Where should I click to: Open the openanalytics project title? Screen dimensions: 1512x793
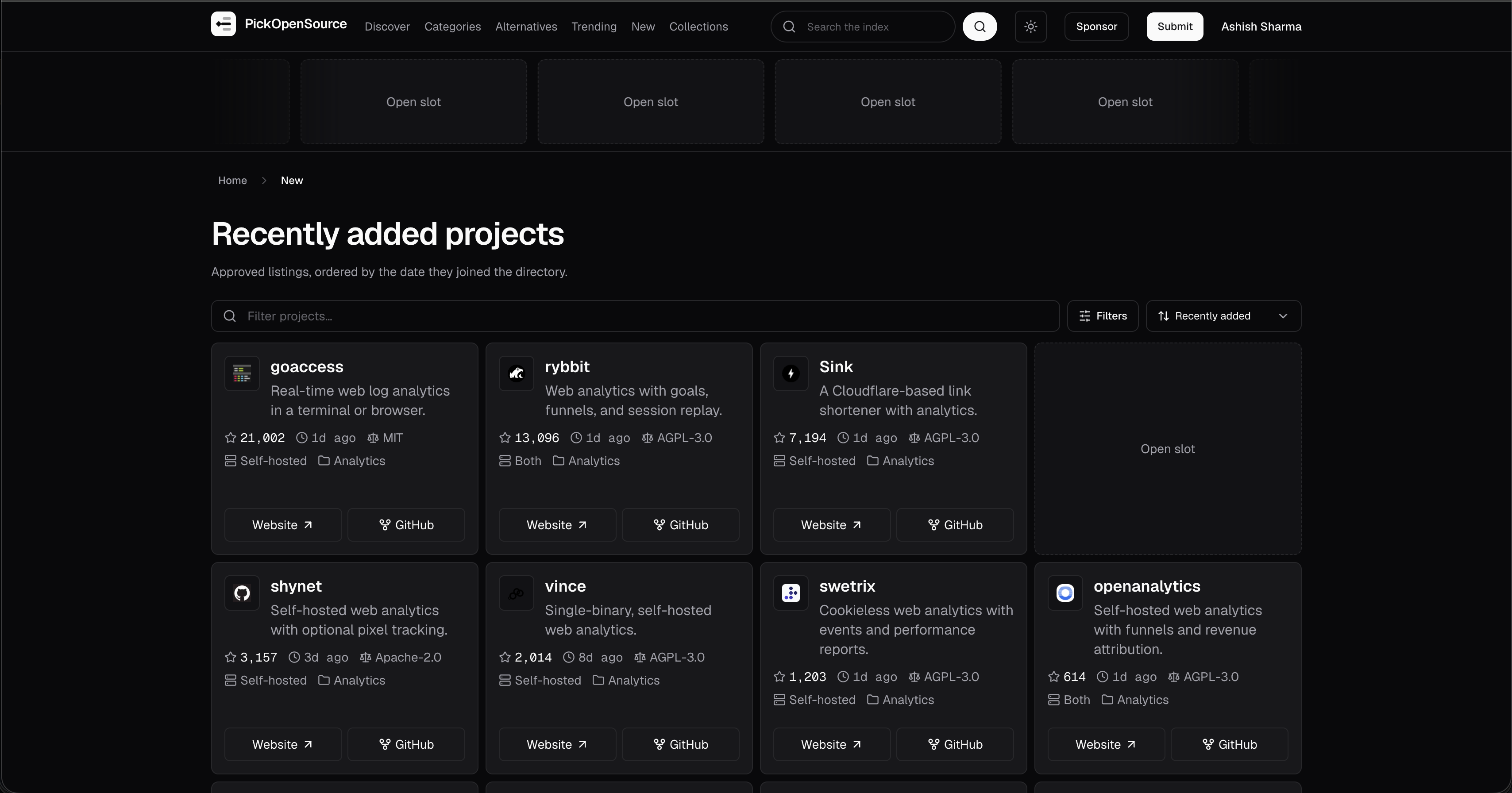click(x=1147, y=586)
